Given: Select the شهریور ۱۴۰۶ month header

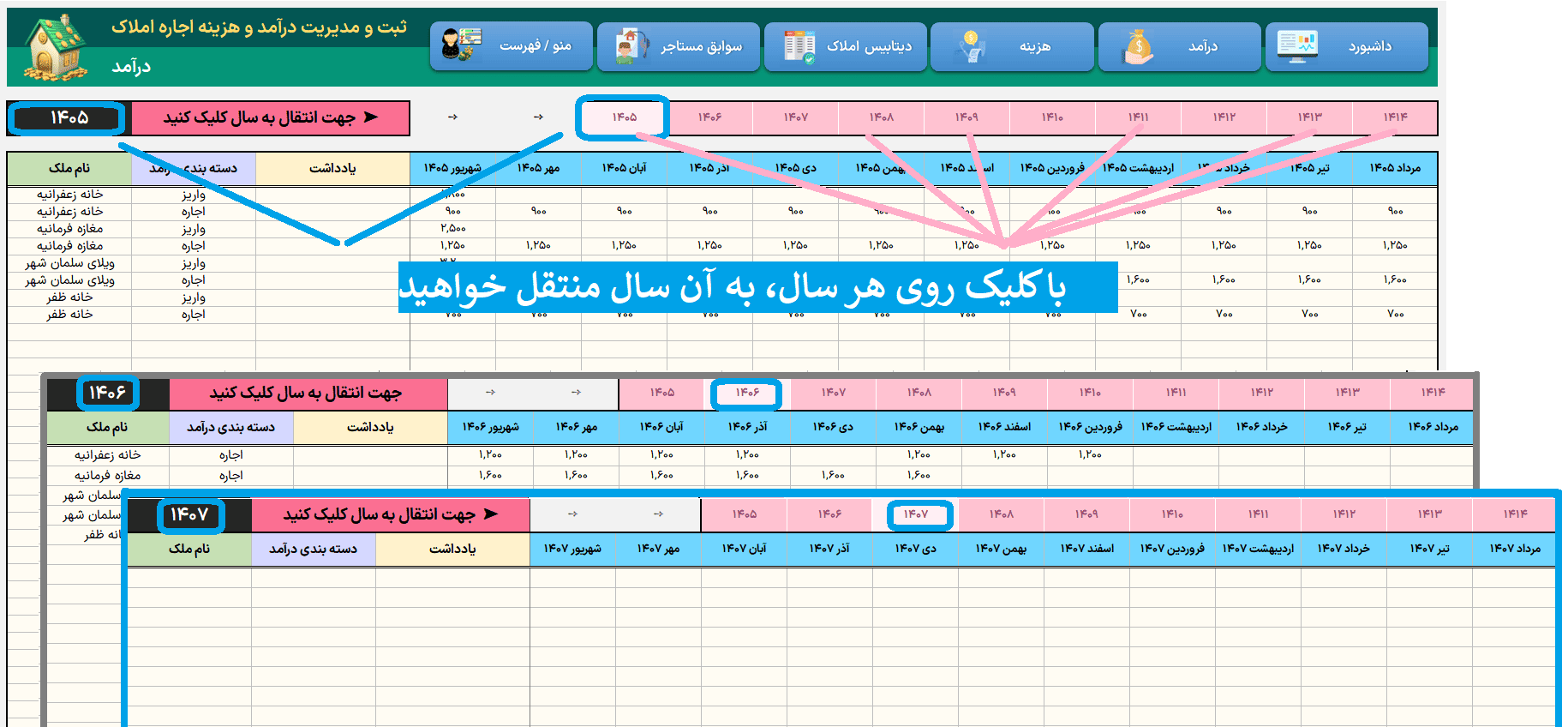Looking at the screenshot, I should pos(490,427).
